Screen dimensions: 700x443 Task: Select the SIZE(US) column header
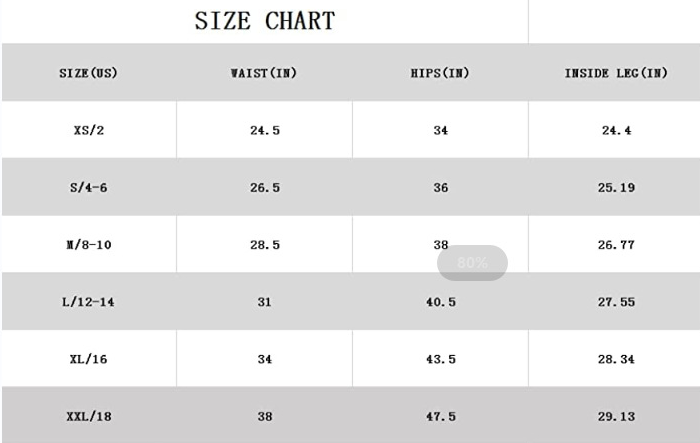coord(88,73)
